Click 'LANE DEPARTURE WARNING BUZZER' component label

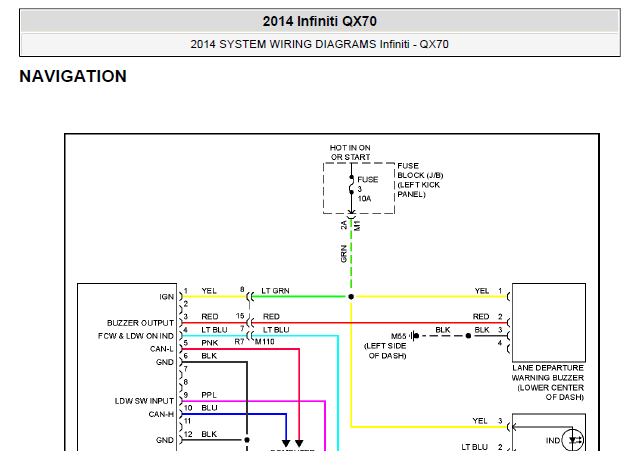[548, 373]
